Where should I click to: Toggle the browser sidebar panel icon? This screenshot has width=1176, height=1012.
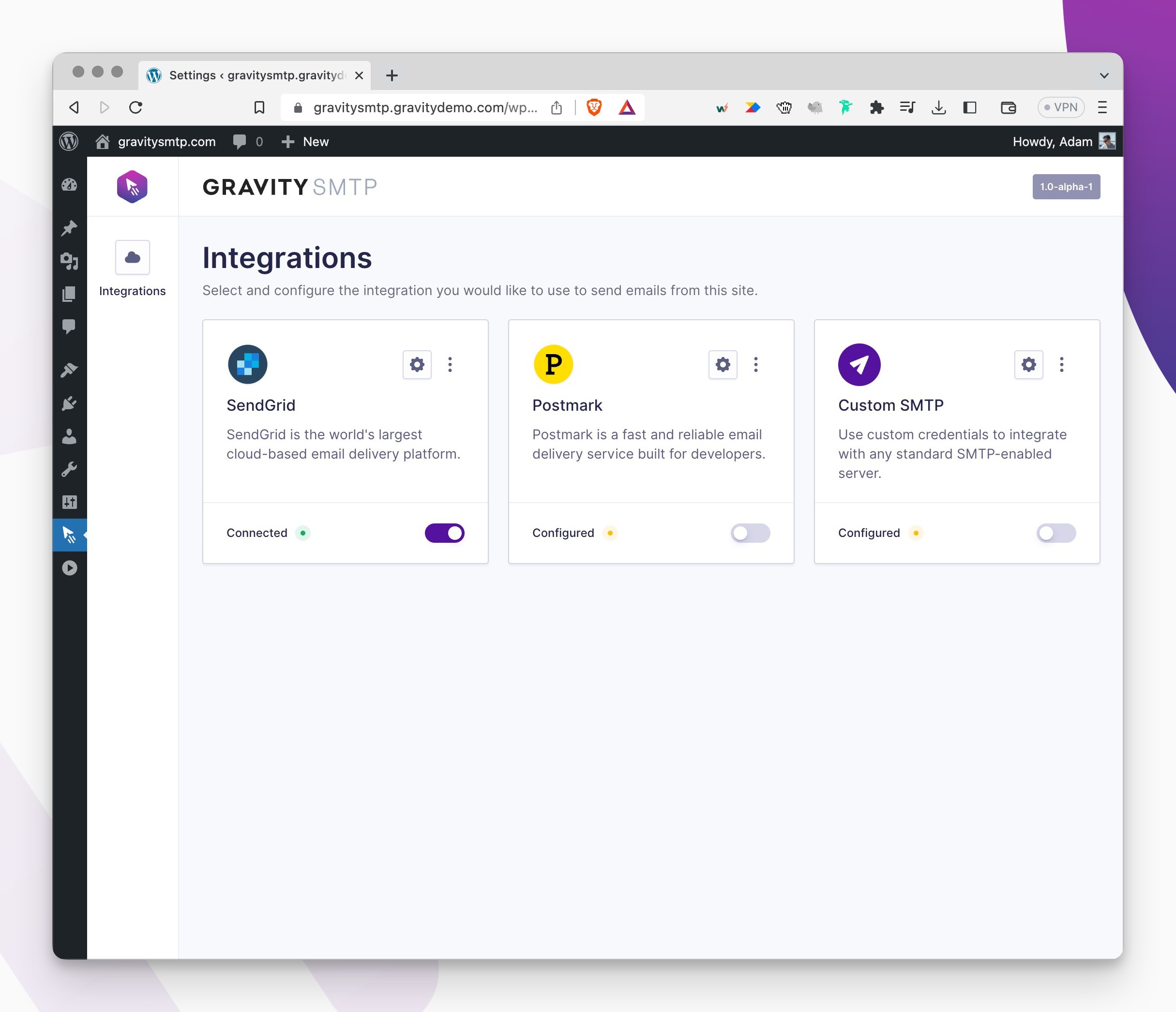[970, 107]
